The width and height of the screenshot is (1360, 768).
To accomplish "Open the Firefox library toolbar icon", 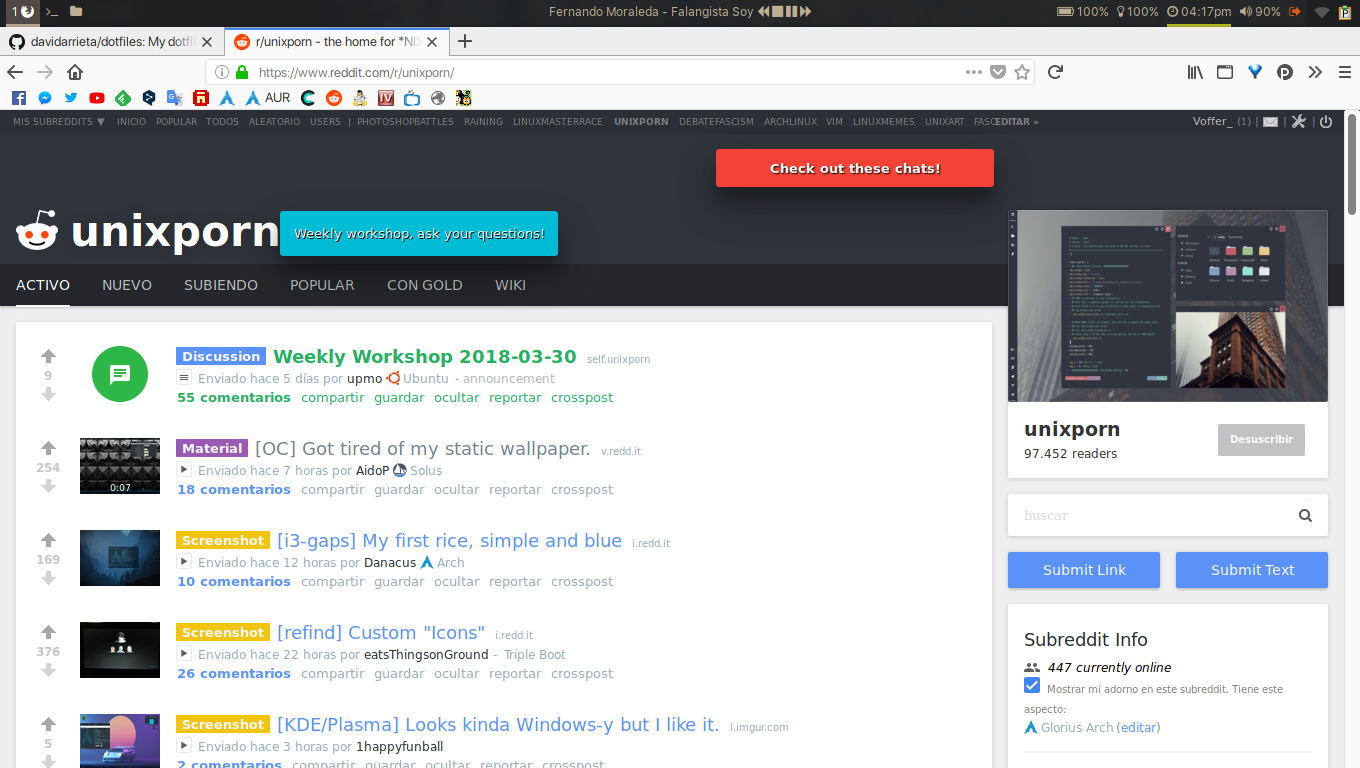I will coord(1195,72).
